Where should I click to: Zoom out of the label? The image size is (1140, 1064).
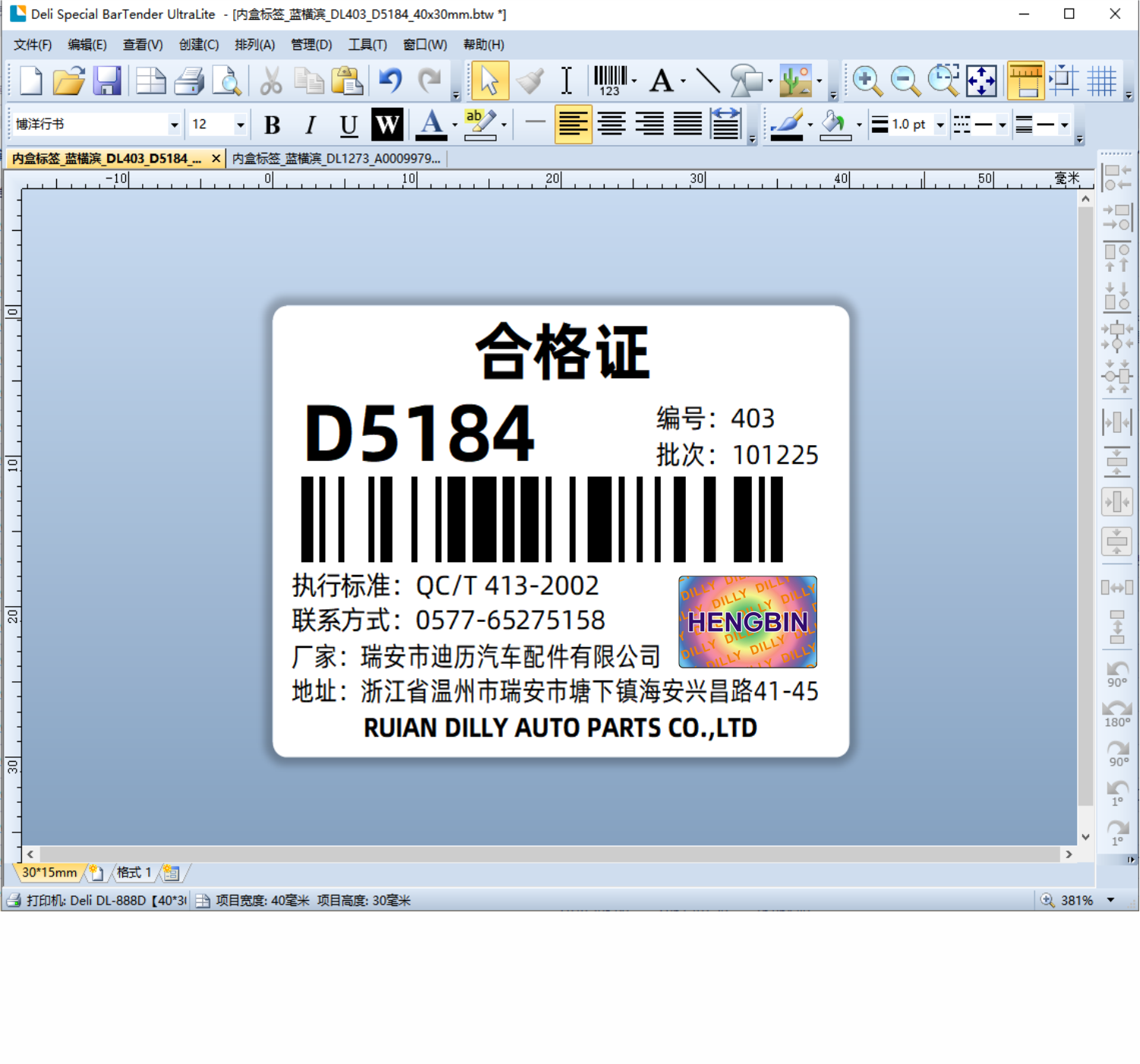click(x=905, y=81)
